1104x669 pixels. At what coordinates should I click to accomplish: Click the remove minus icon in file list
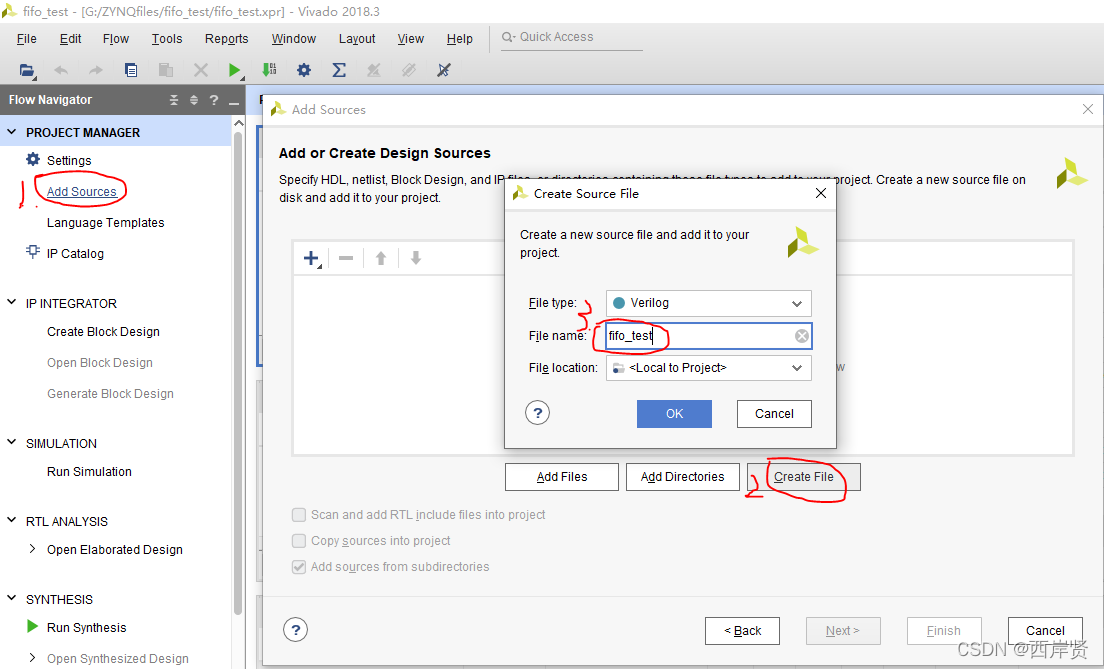[346, 258]
